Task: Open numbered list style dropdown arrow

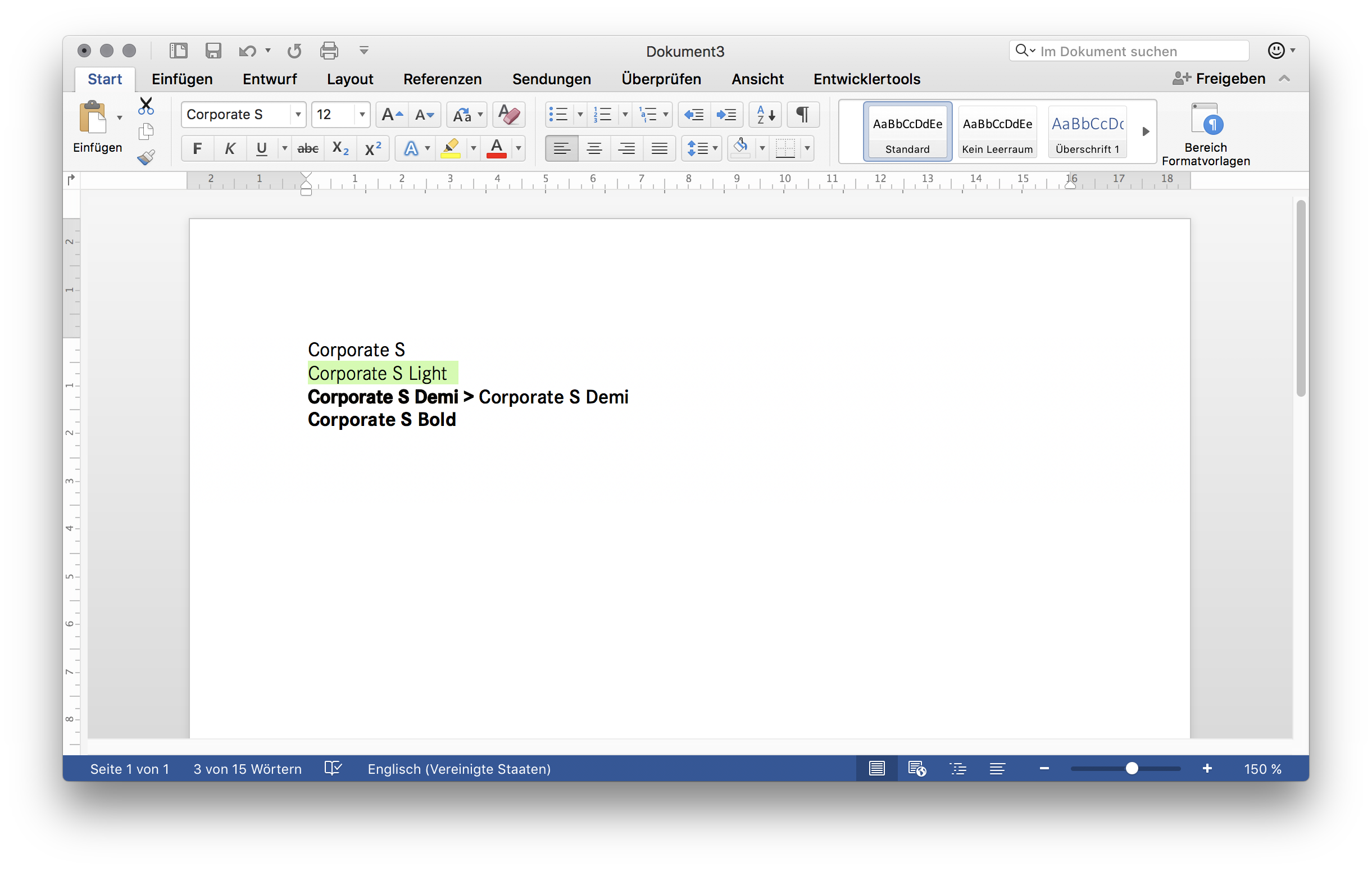Action: coord(625,115)
